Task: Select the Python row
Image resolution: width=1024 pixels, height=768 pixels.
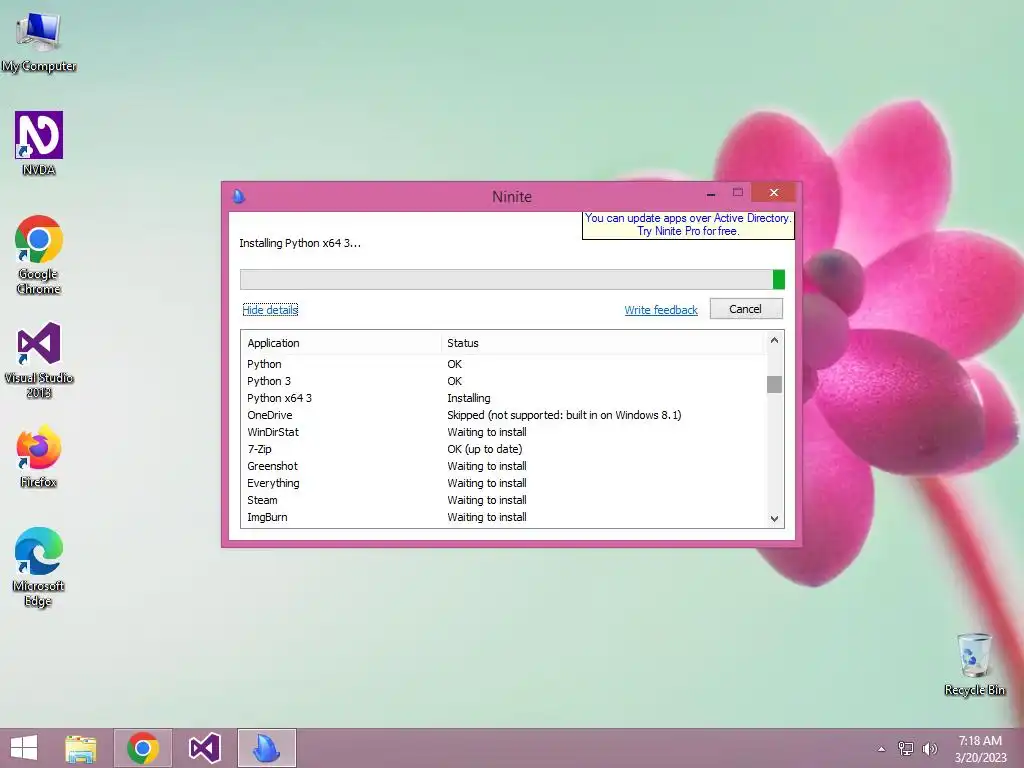Action: (504, 364)
